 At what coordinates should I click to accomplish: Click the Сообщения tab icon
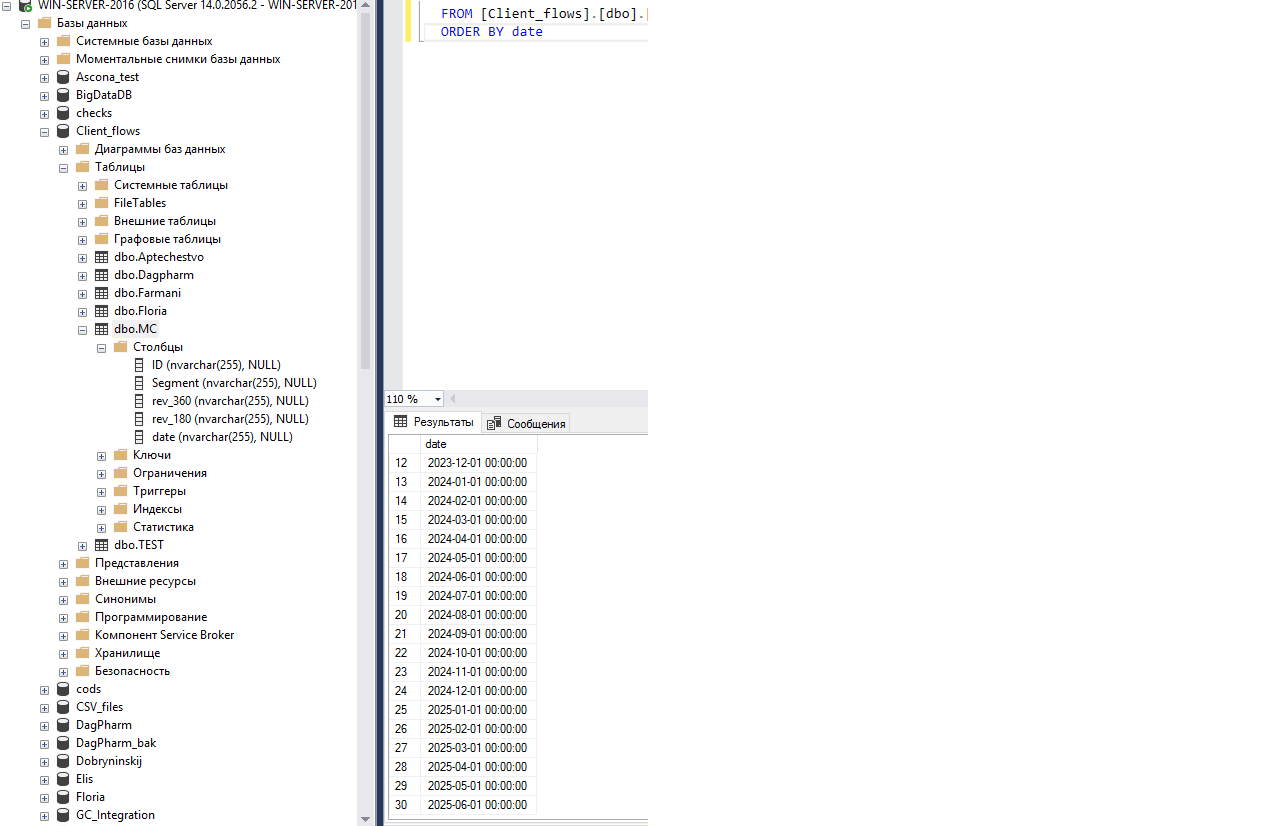tap(493, 423)
